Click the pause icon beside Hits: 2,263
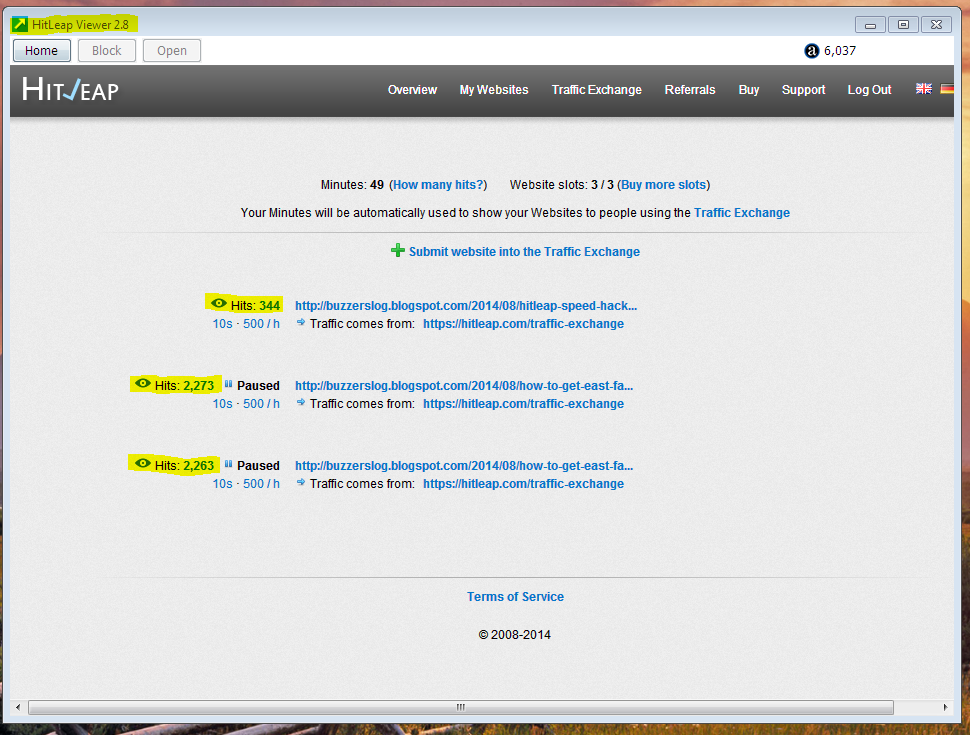Screen dimensions: 970x735 (x=228, y=464)
